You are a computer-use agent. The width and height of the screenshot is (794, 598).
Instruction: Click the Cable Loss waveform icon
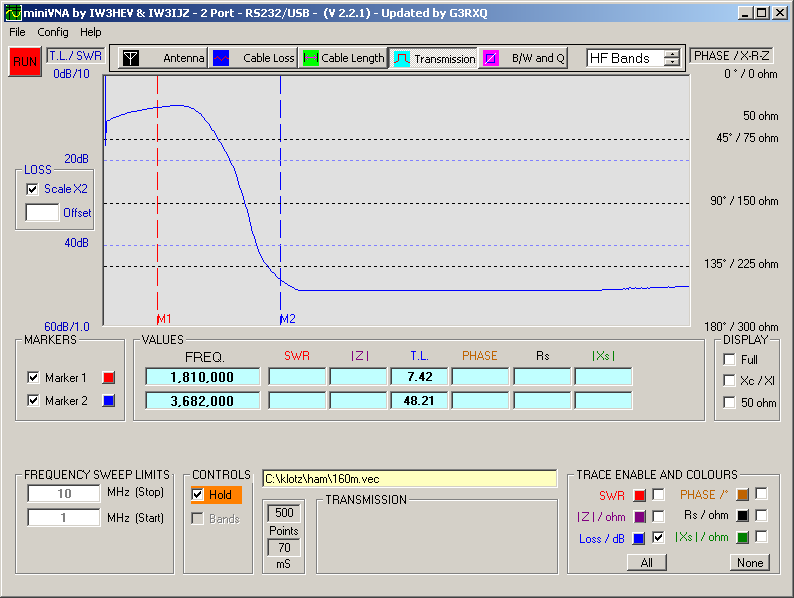[221, 58]
